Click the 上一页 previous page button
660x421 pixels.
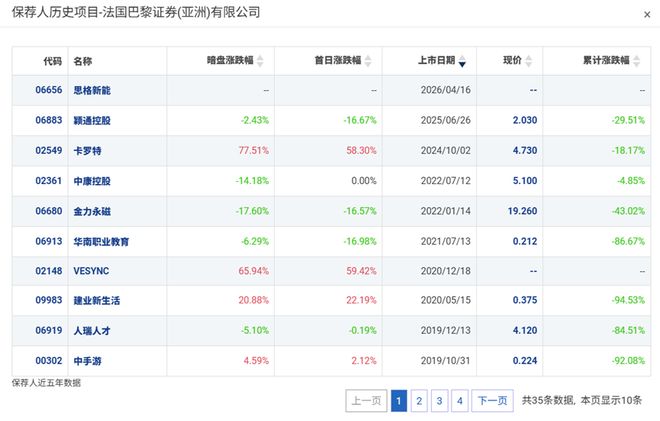(x=365, y=401)
